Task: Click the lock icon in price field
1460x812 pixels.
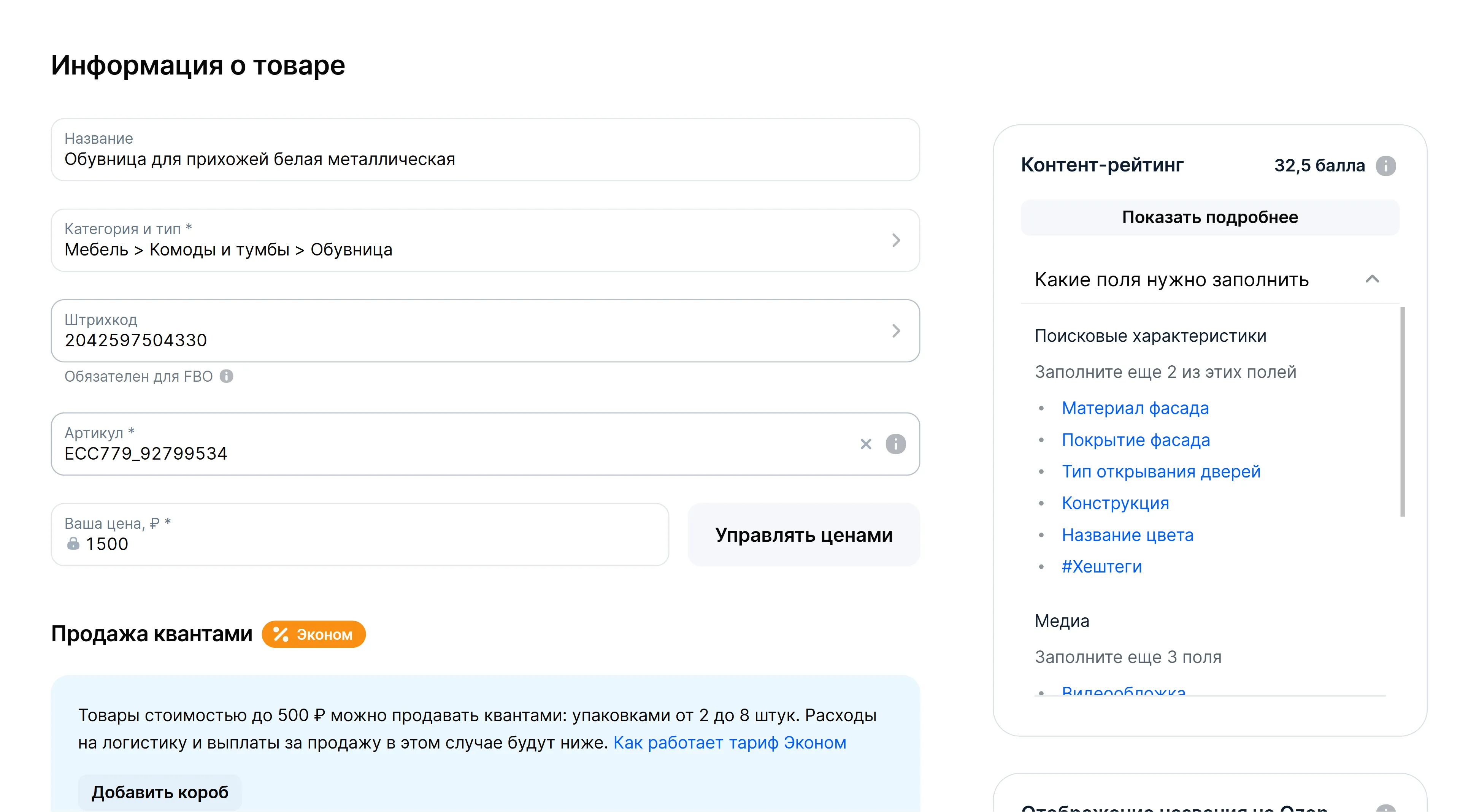Action: [73, 544]
